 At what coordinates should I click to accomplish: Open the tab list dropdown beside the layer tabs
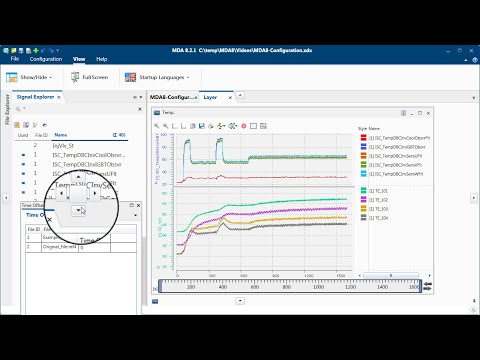[474, 98]
